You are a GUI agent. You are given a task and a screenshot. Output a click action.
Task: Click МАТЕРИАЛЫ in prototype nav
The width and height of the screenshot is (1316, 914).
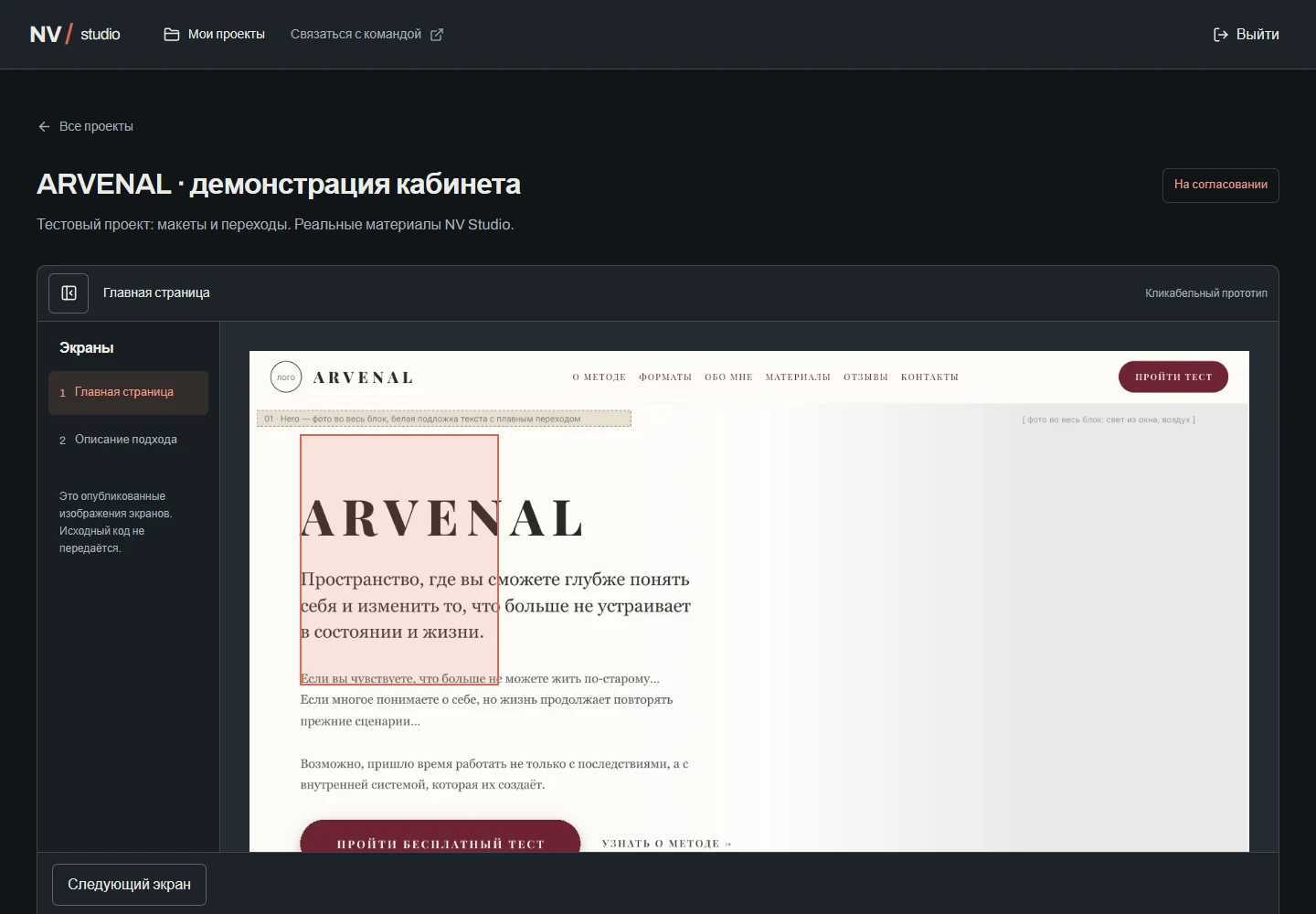[798, 377]
